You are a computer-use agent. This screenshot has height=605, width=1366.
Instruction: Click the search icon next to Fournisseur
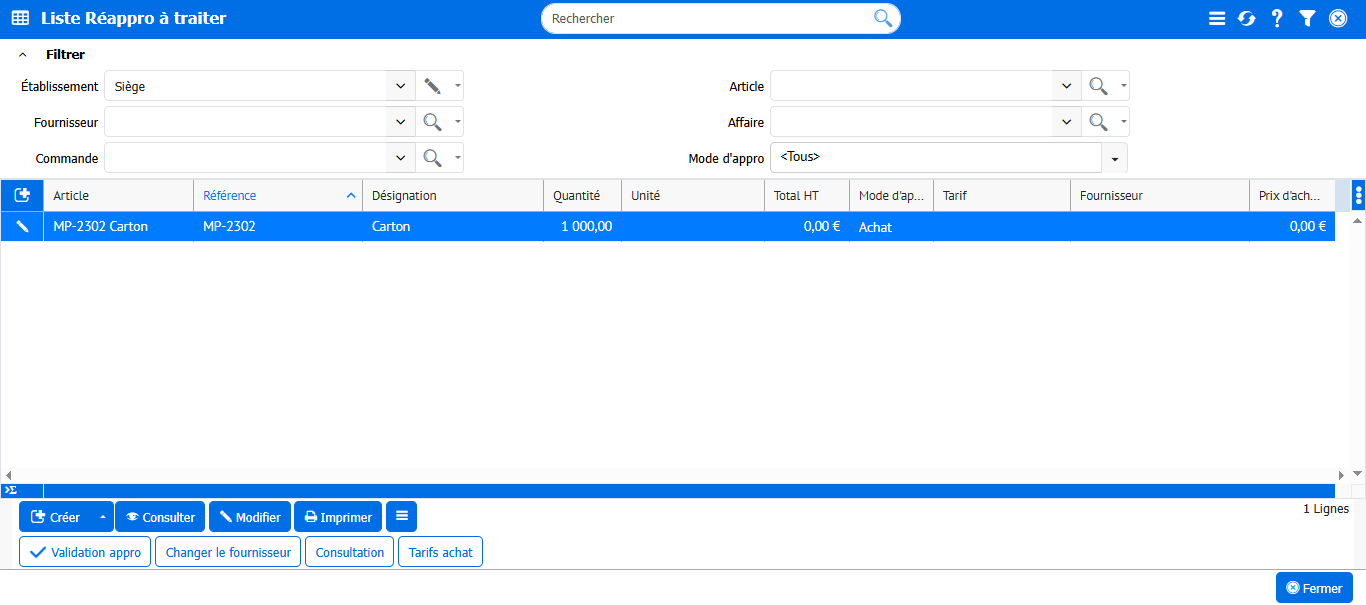pyautogui.click(x=432, y=122)
